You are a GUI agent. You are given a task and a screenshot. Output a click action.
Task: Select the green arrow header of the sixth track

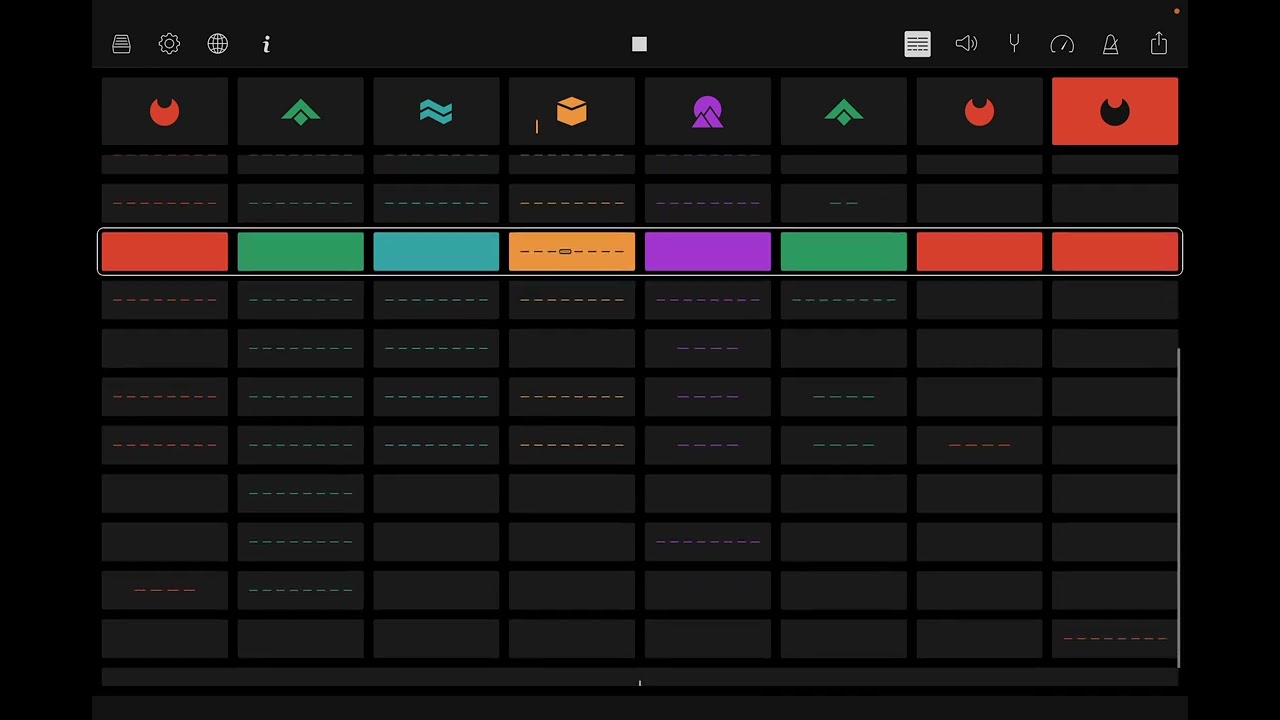(x=844, y=111)
